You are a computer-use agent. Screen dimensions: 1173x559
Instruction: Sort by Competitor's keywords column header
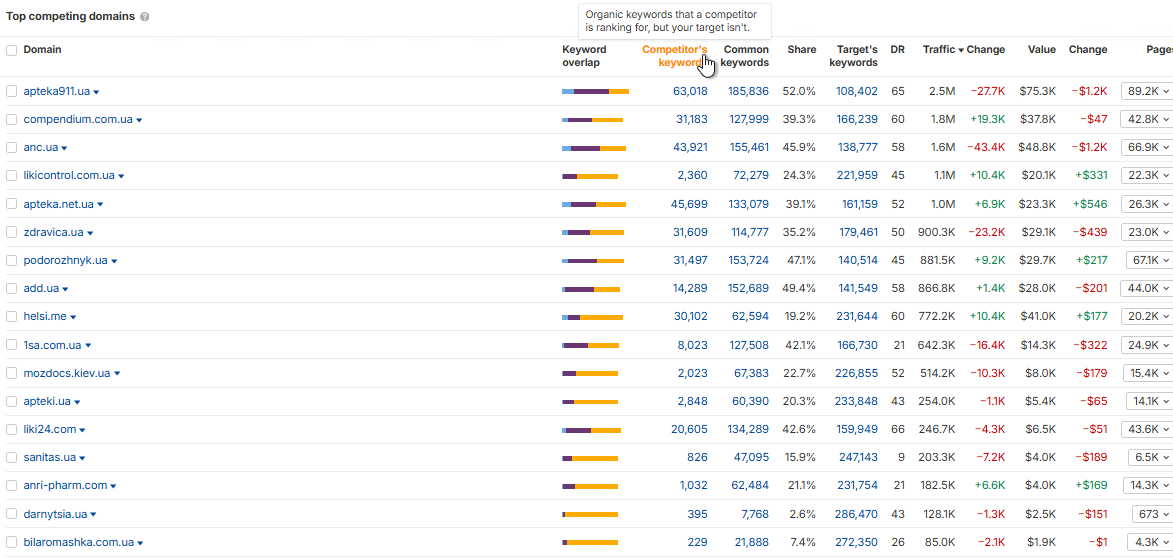click(675, 56)
